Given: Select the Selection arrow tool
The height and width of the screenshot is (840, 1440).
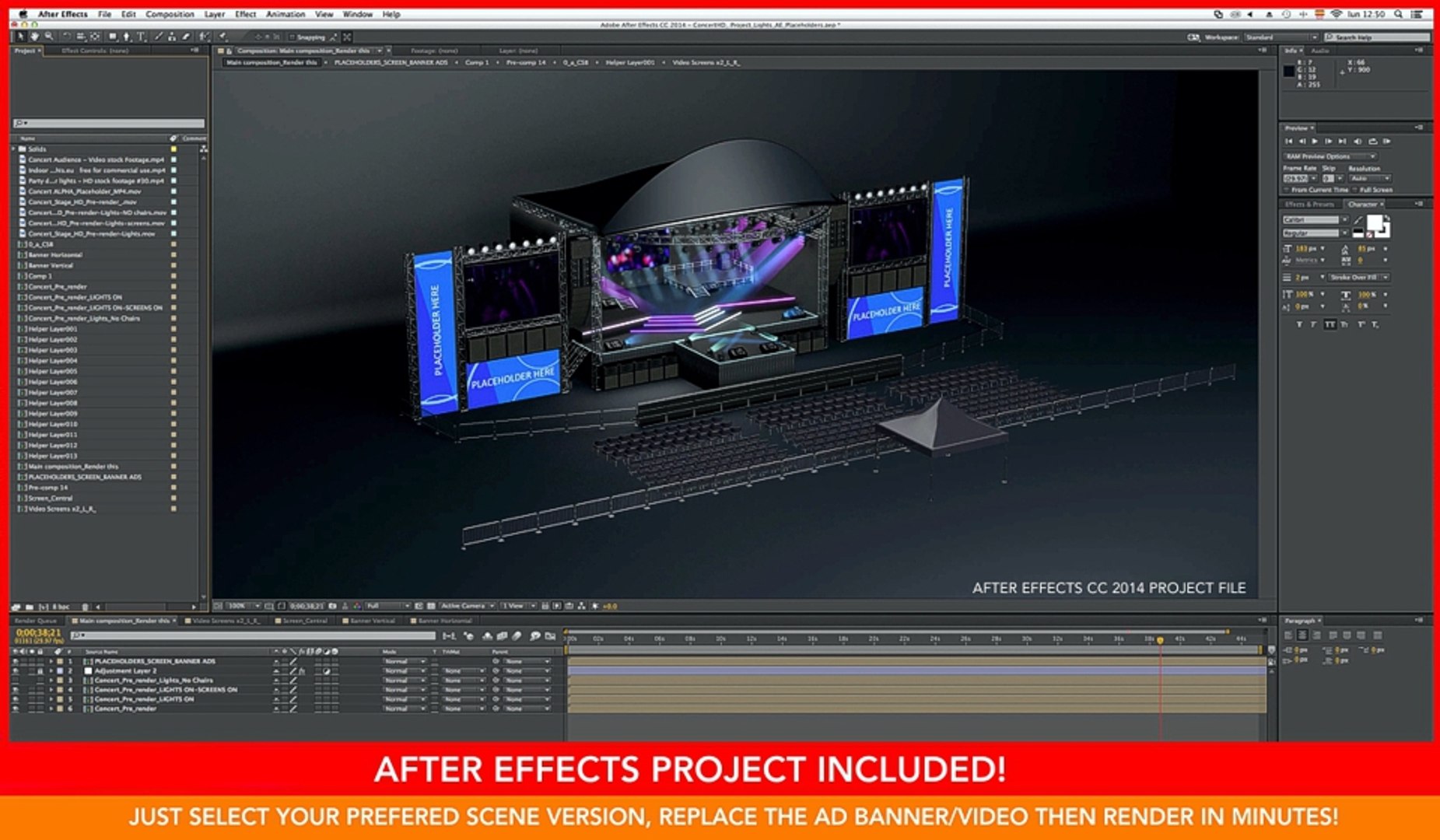Looking at the screenshot, I should click(x=20, y=37).
